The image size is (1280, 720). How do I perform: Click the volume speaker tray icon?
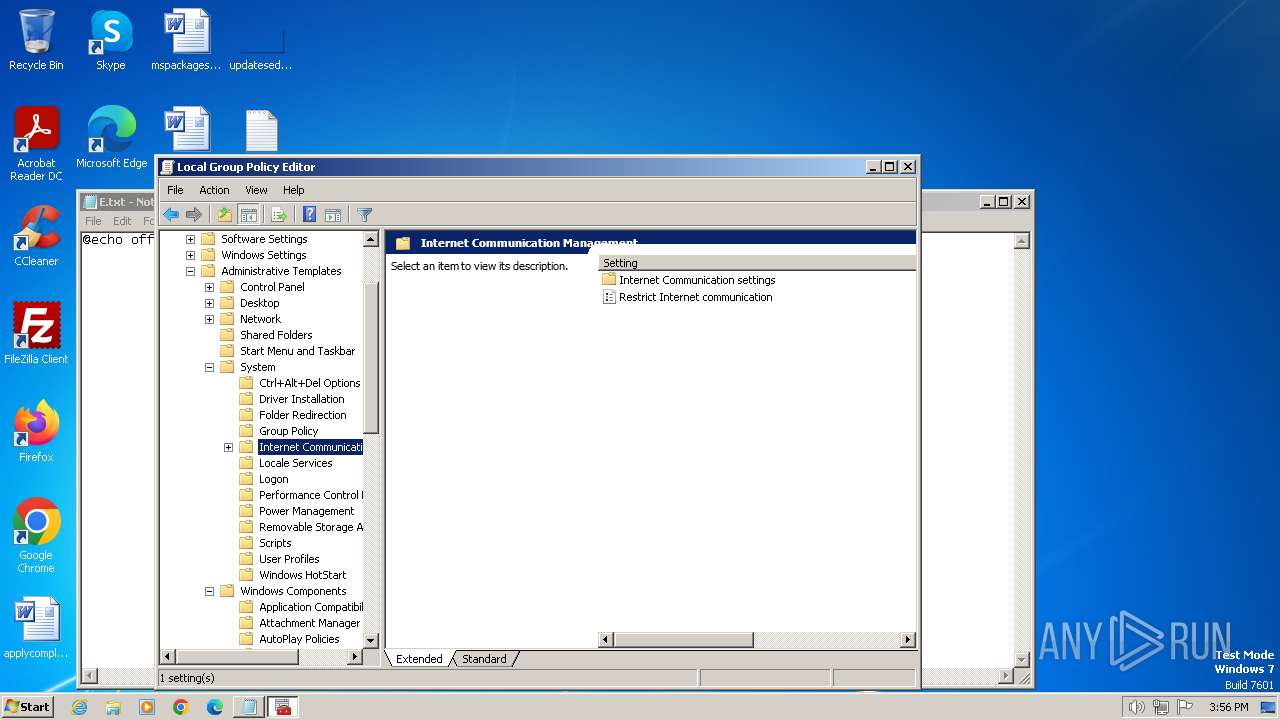tap(1136, 707)
